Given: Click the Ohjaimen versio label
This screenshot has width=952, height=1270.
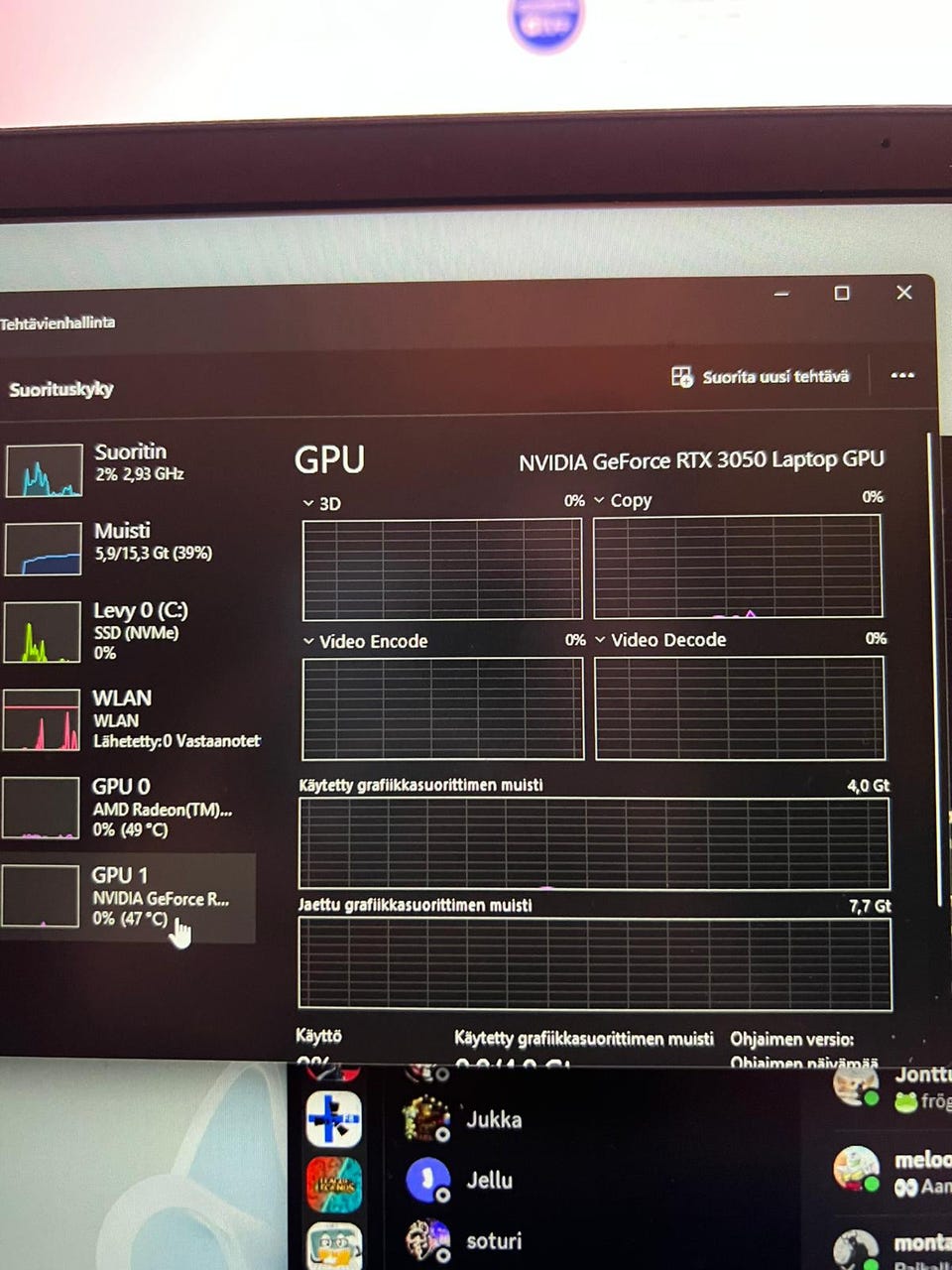Looking at the screenshot, I should 792,1039.
